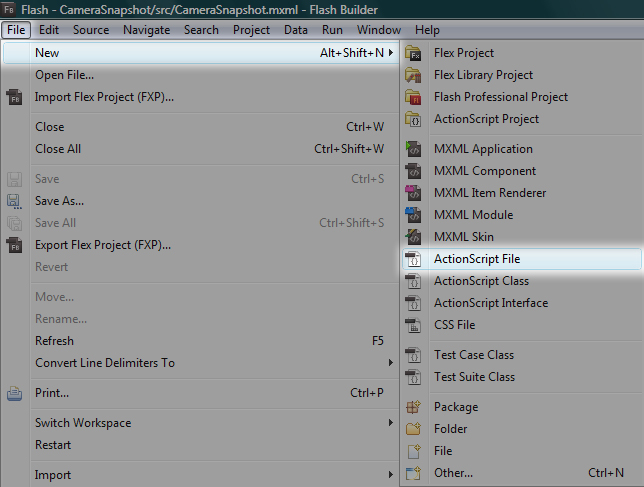This screenshot has width=644, height=487.
Task: Click the MXML Skin icon
Action: (x=413, y=237)
